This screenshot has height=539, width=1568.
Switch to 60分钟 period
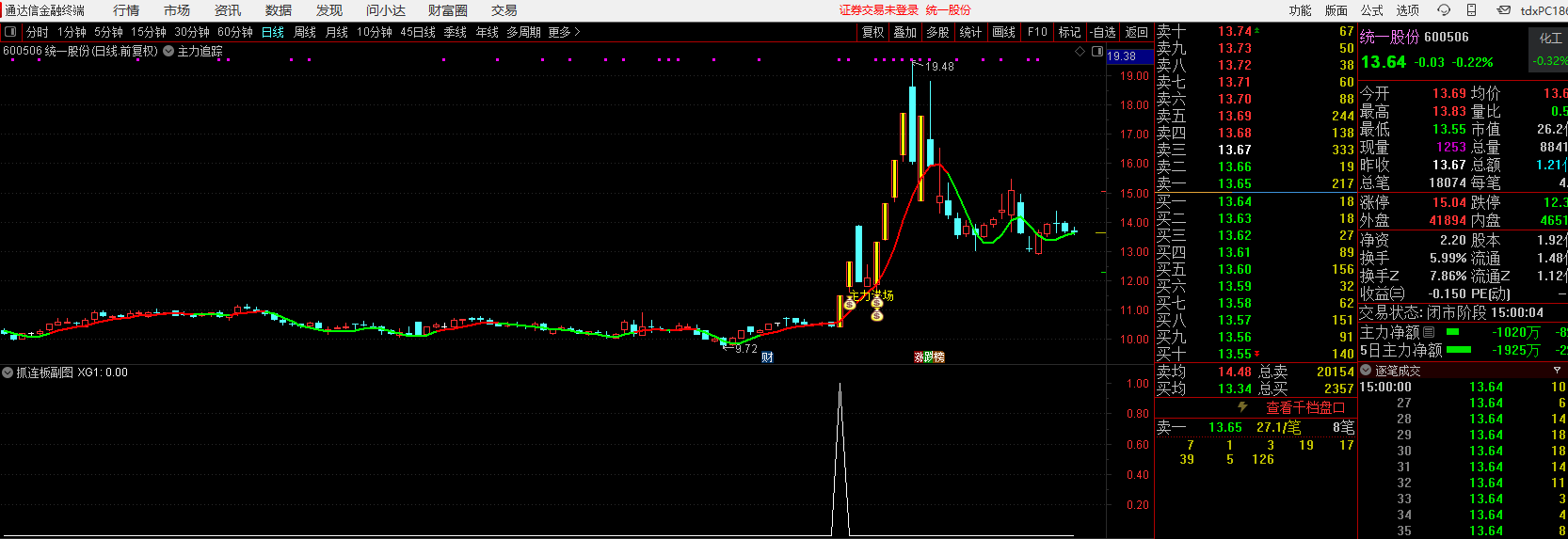point(235,32)
